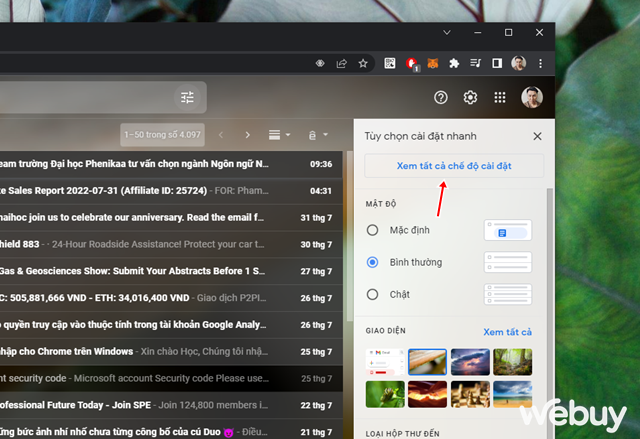Select the Mặc định density option

pyautogui.click(x=372, y=230)
